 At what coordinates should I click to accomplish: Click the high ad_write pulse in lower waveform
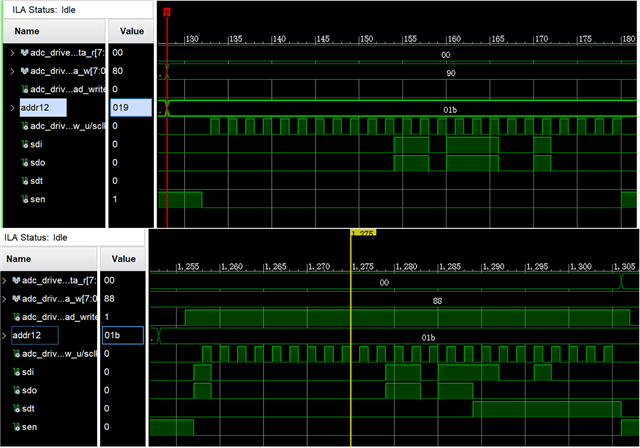tap(407, 318)
